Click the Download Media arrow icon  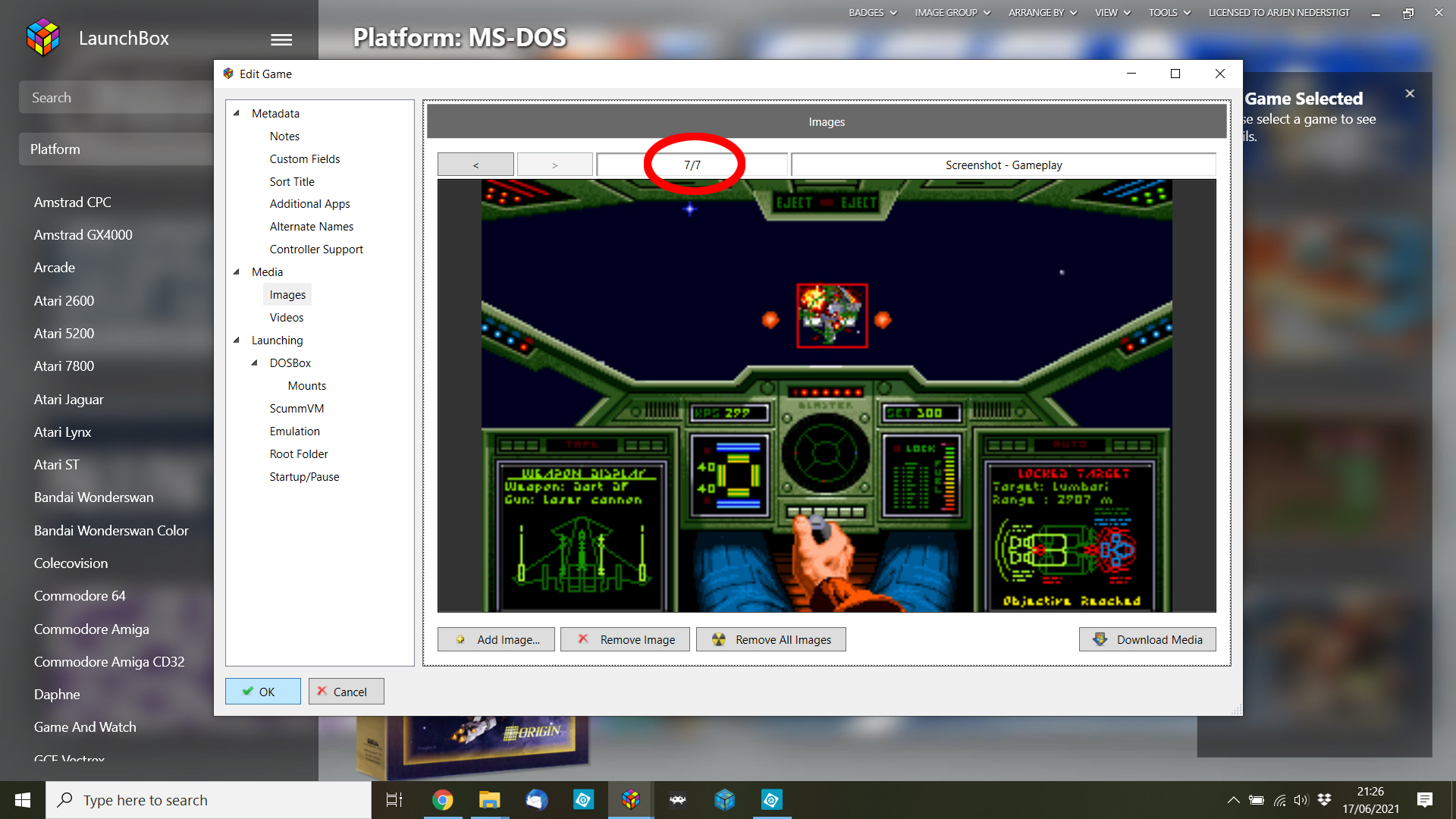(x=1100, y=639)
